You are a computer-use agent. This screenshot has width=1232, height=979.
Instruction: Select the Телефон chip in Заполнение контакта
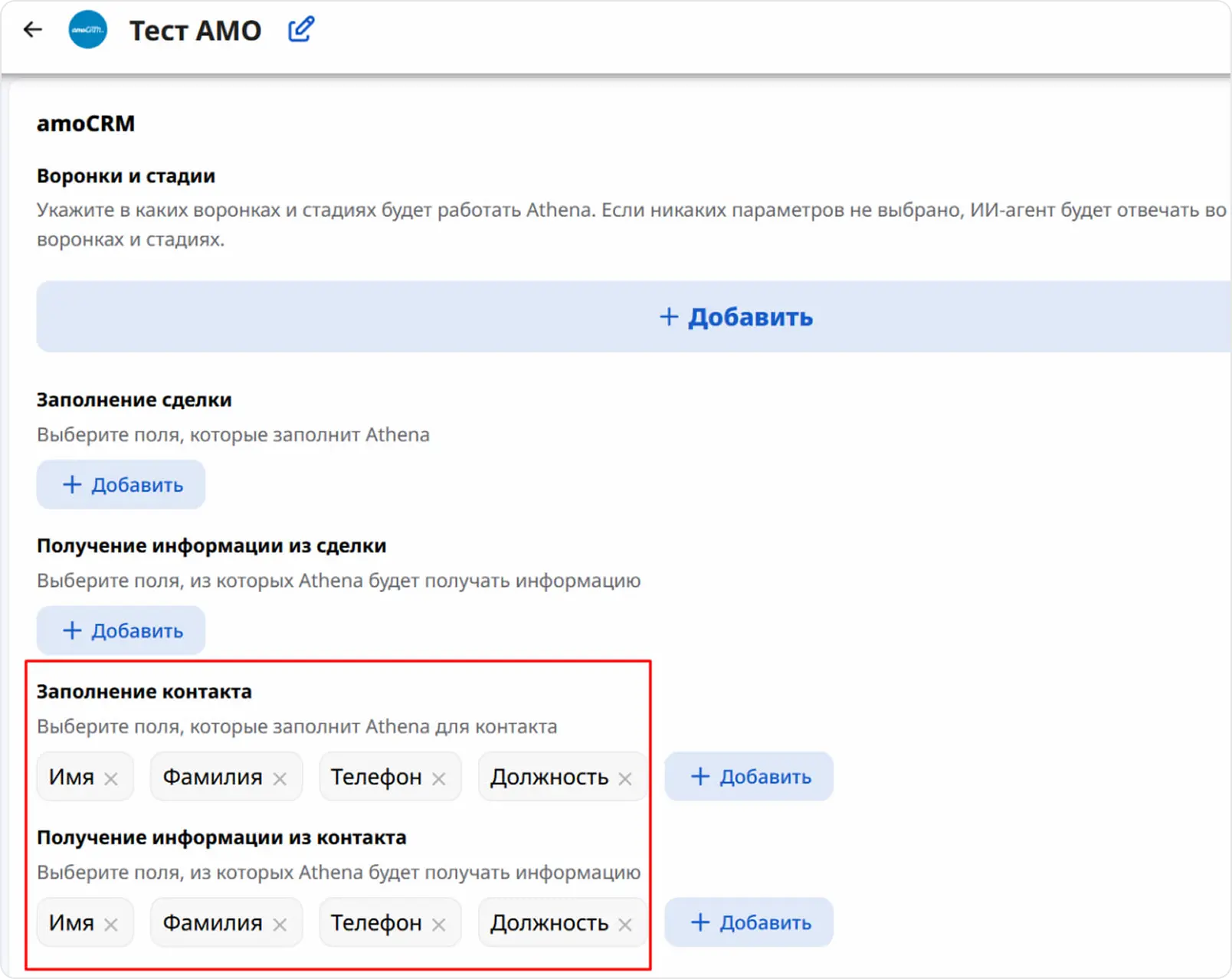click(375, 777)
